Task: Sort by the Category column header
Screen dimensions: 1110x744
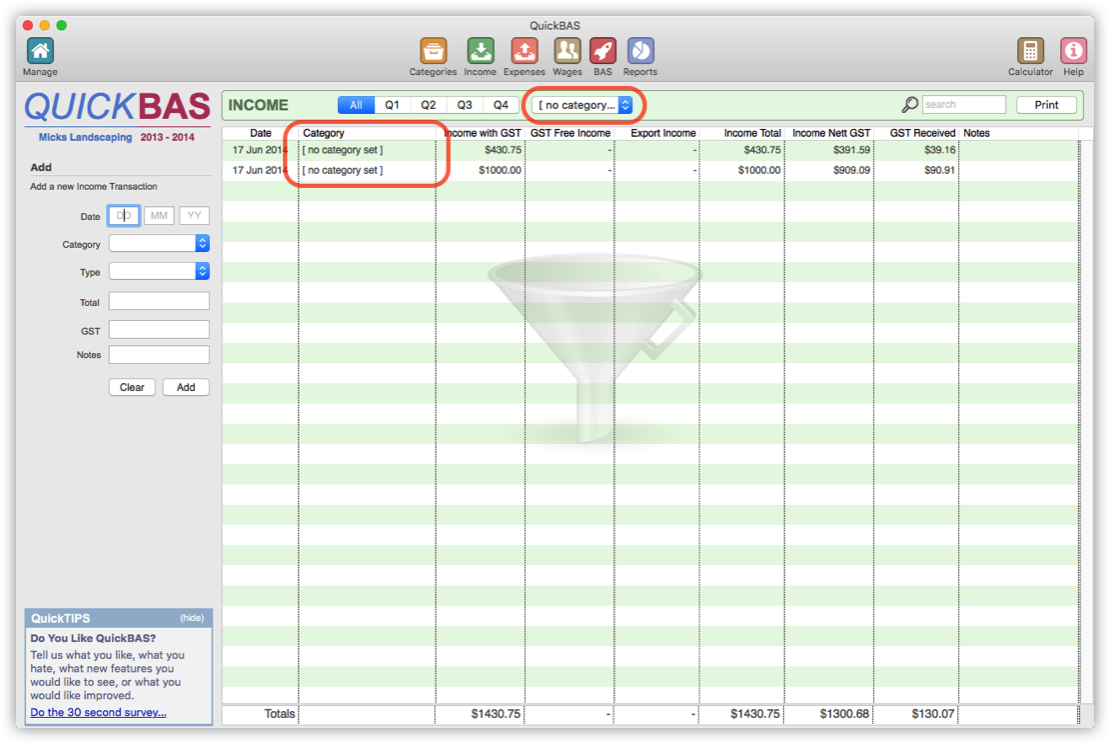Action: pos(367,133)
